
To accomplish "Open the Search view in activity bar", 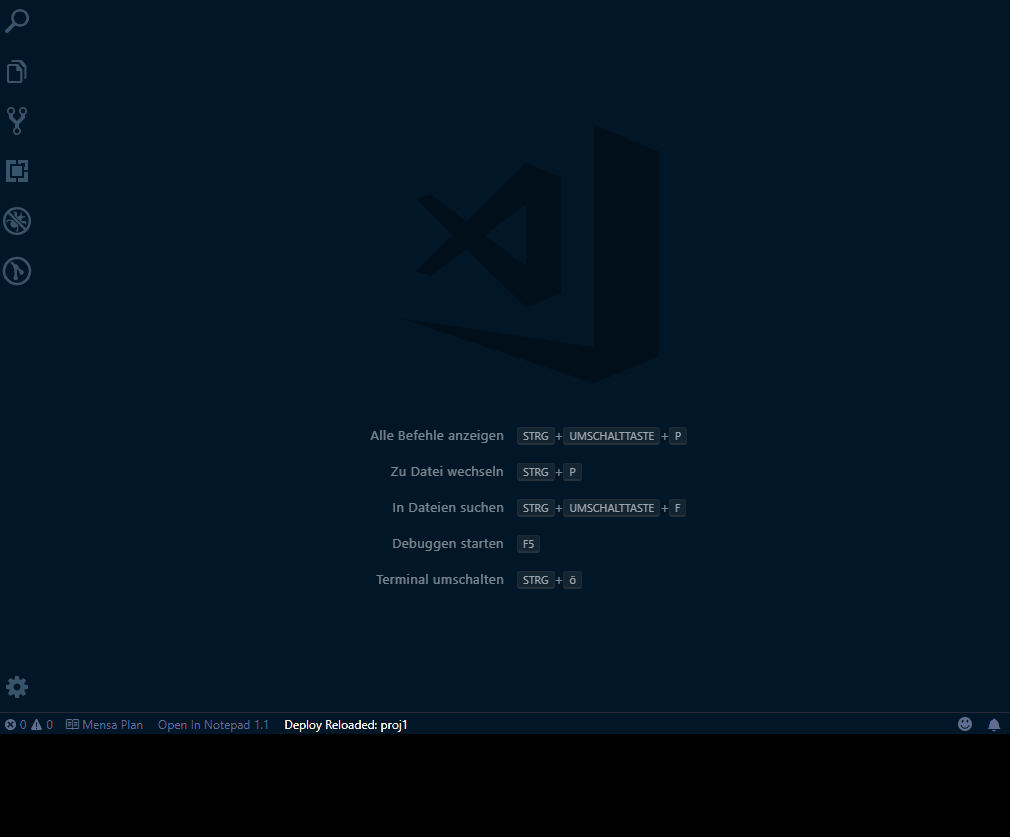I will 17,21.
